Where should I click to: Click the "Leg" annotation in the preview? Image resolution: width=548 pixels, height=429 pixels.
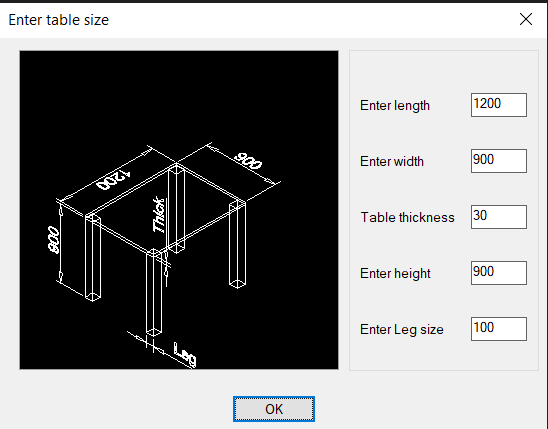pyautogui.click(x=185, y=354)
